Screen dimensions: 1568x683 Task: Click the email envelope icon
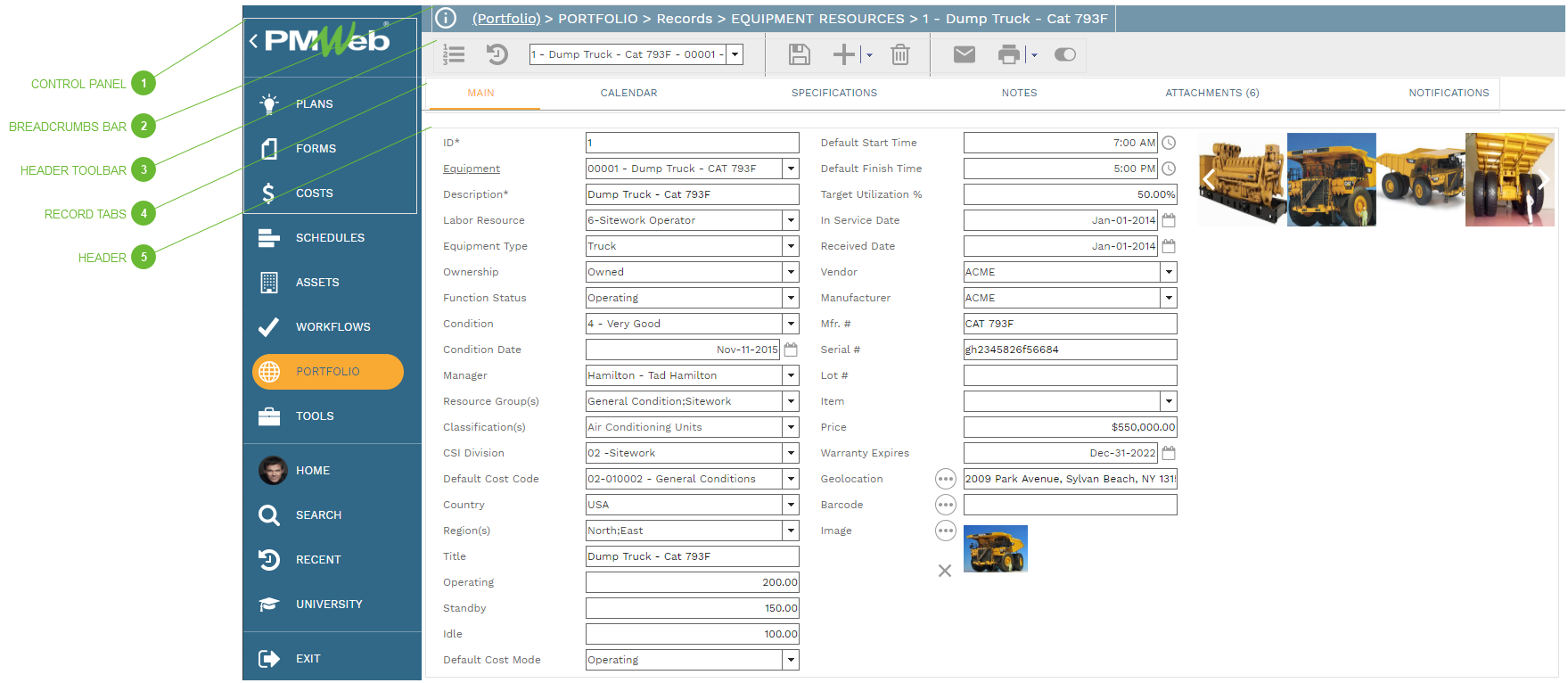[x=964, y=55]
